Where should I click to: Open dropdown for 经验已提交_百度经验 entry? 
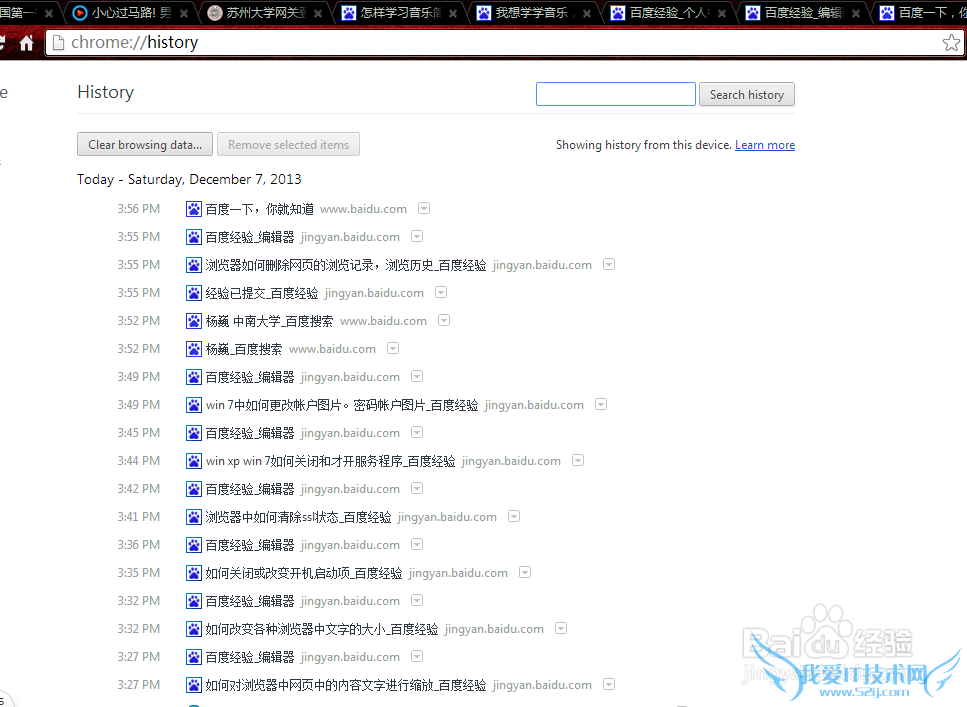(x=441, y=292)
